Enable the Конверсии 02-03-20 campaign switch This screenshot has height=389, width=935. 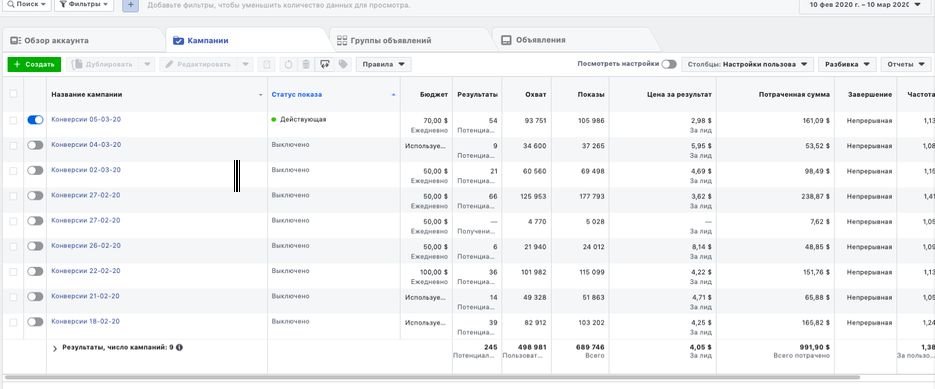(x=35, y=170)
